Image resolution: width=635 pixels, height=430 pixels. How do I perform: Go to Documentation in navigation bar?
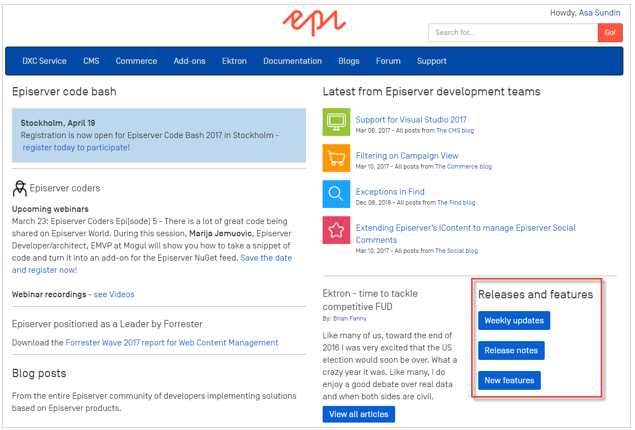tap(292, 61)
